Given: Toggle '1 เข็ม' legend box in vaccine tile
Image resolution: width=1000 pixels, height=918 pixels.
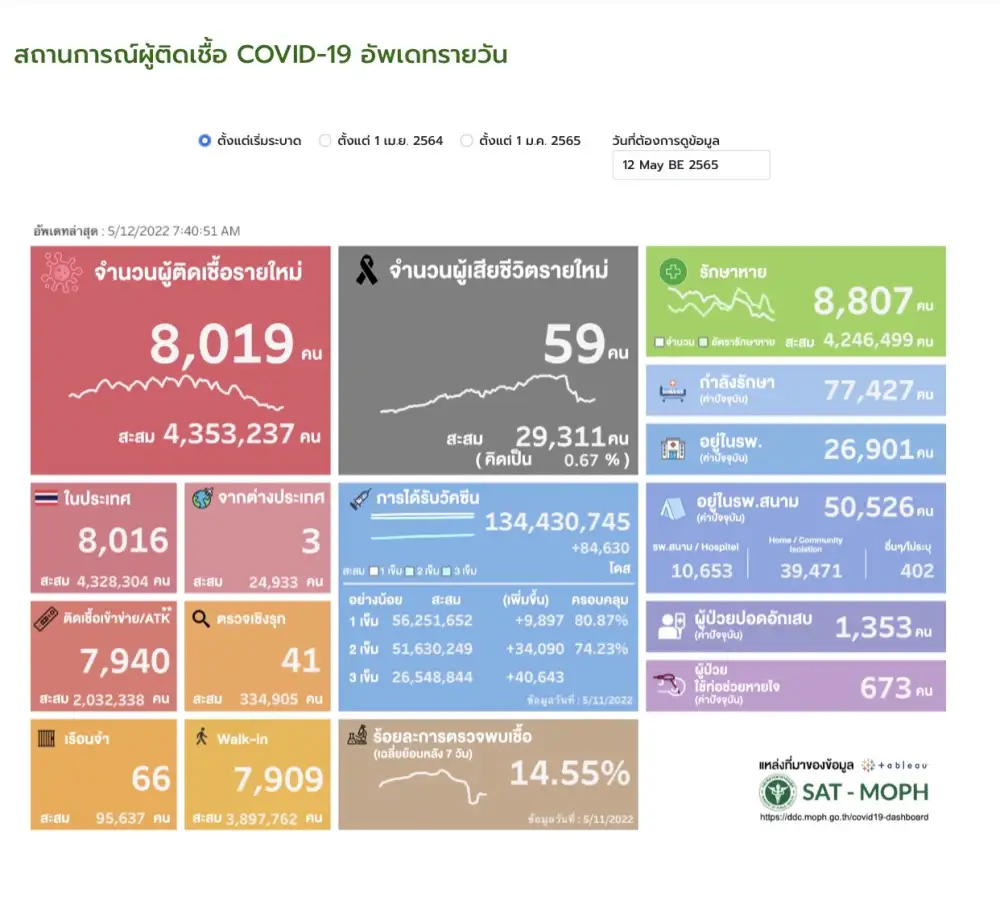Looking at the screenshot, I should [373, 571].
